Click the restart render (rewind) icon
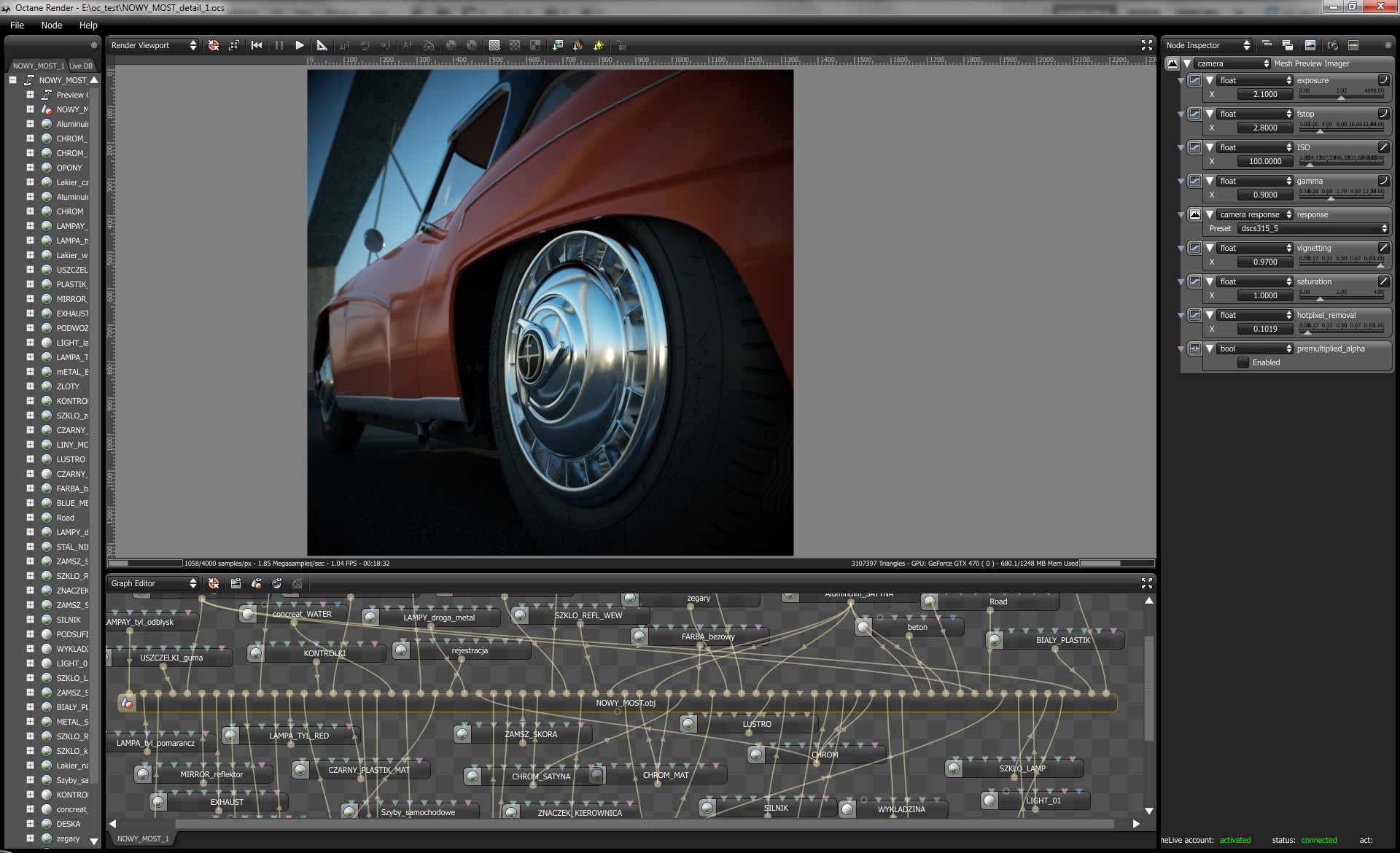Viewport: 1400px width, 853px height. pos(257,45)
